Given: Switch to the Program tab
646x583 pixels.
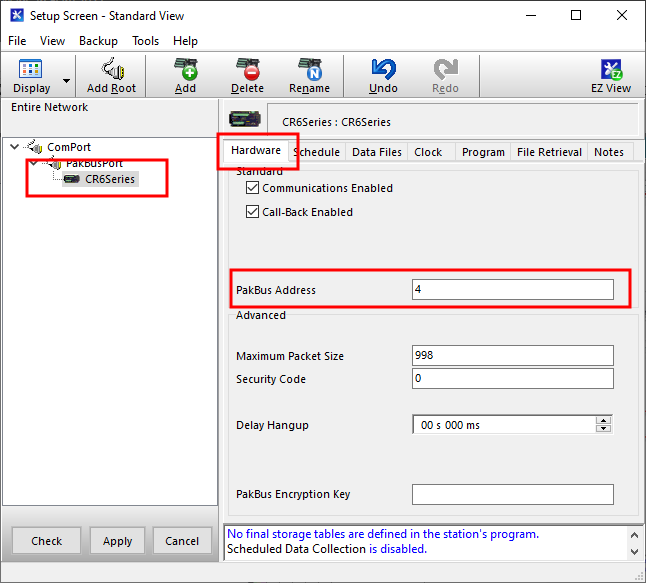Looking at the screenshot, I should click(x=483, y=152).
